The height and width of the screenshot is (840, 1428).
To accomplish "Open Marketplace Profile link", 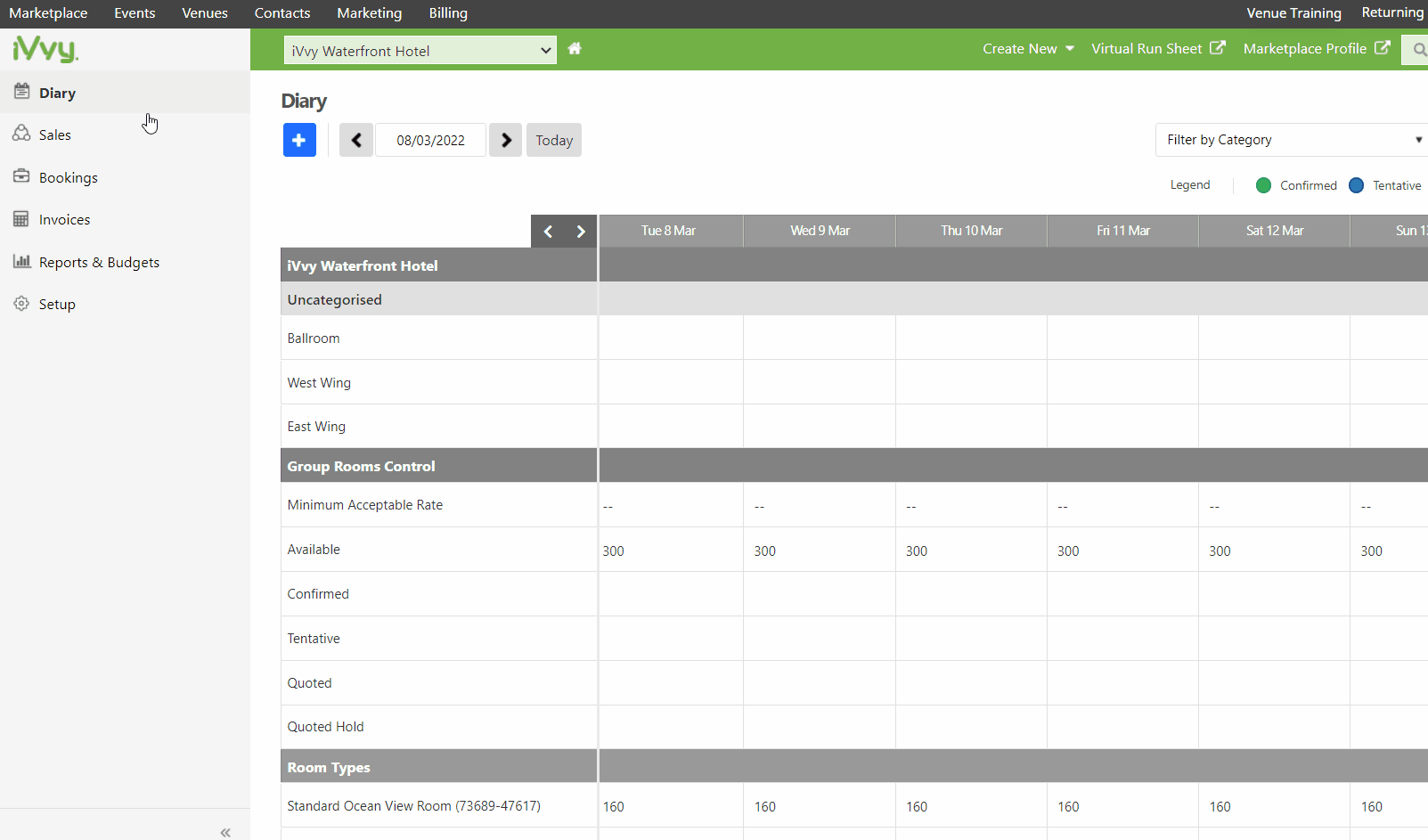I will [x=1305, y=48].
